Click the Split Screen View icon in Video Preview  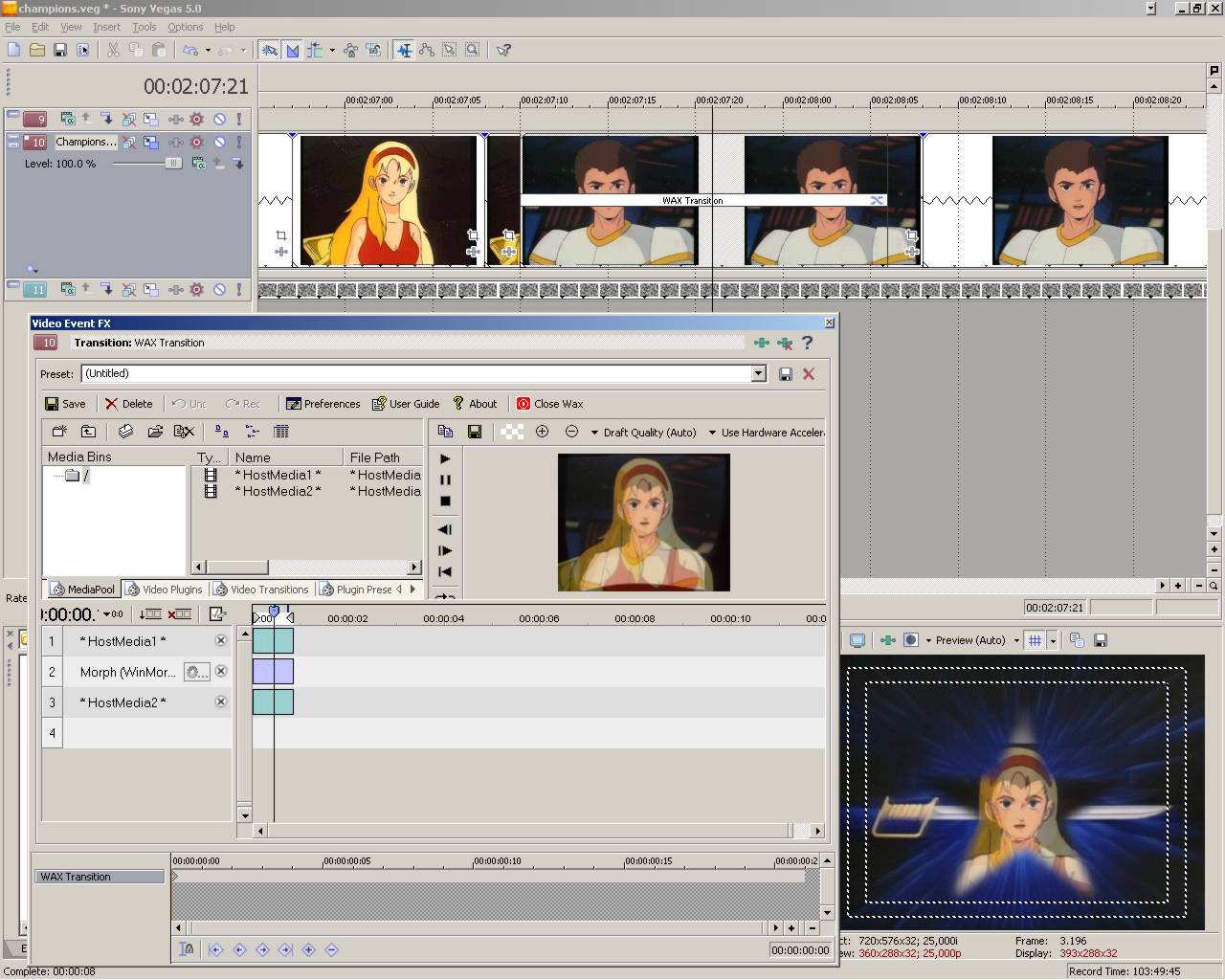[x=911, y=640]
